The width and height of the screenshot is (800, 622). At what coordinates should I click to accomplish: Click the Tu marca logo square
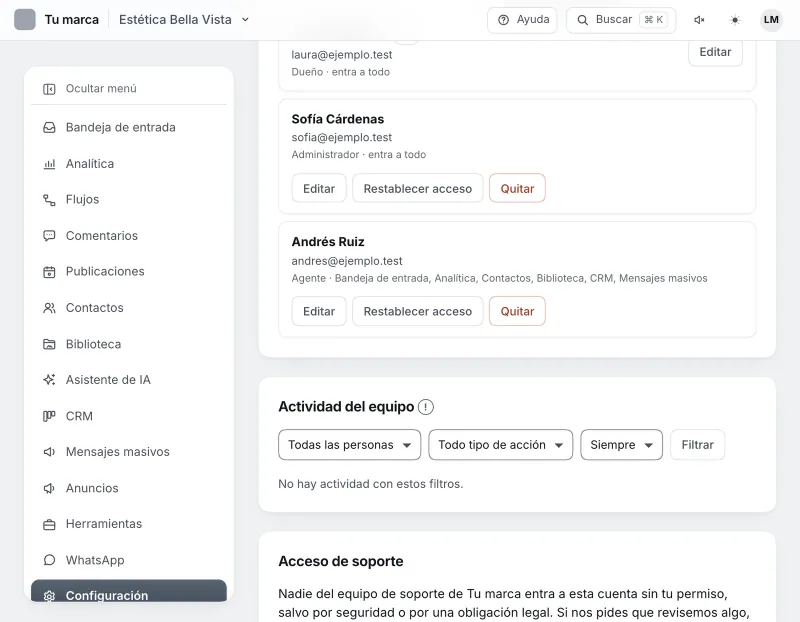pos(24,20)
